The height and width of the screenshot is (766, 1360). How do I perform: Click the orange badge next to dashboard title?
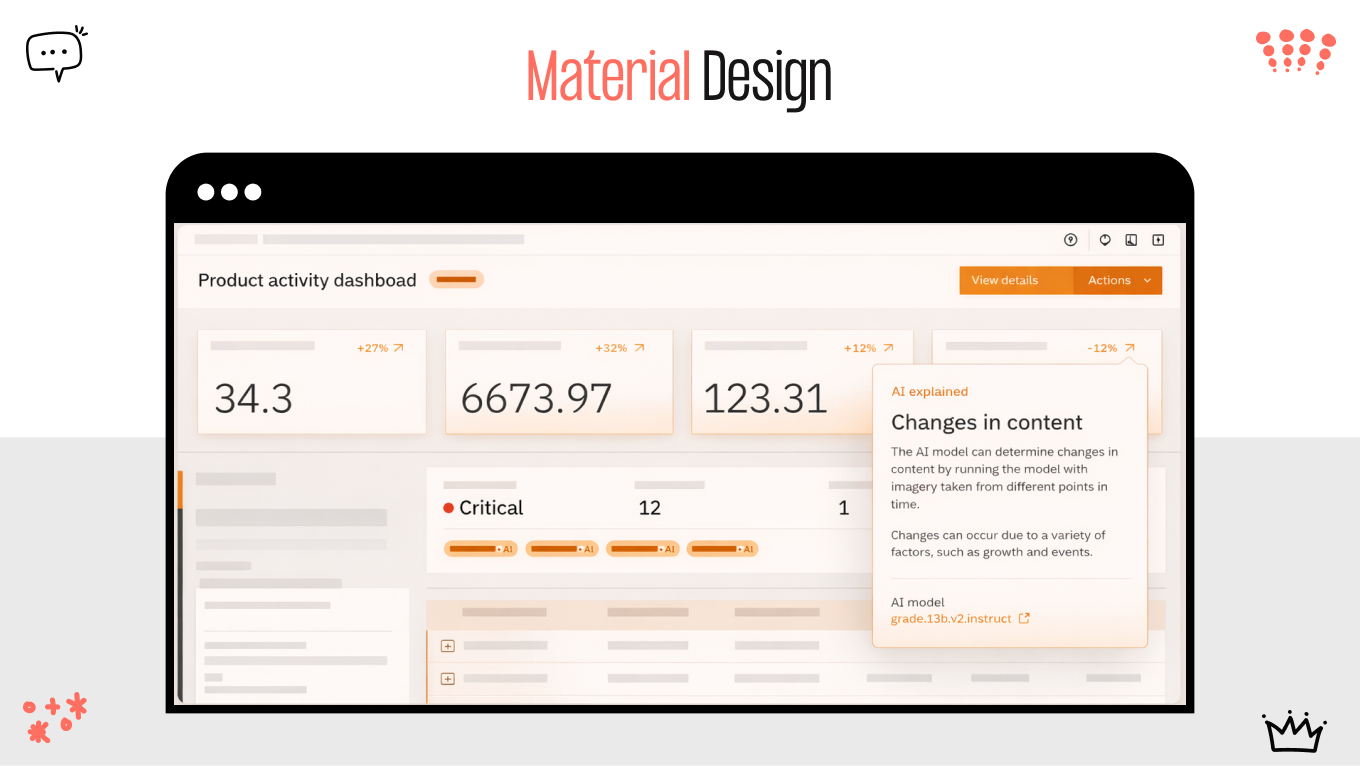point(456,280)
